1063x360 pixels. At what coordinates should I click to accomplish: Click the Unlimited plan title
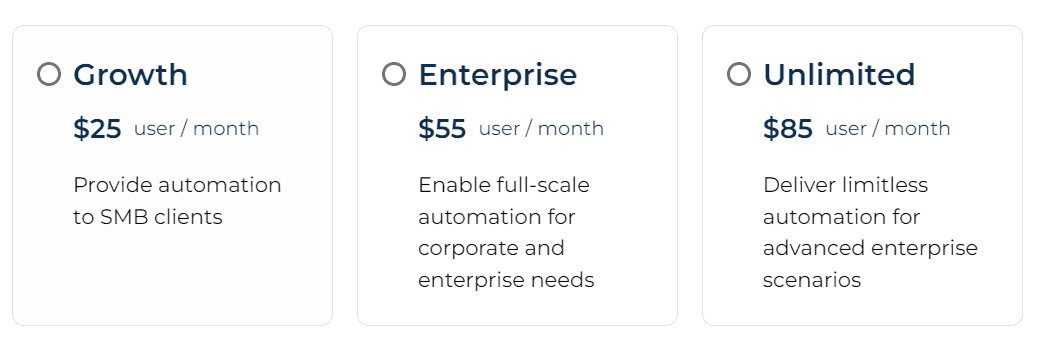(x=839, y=74)
